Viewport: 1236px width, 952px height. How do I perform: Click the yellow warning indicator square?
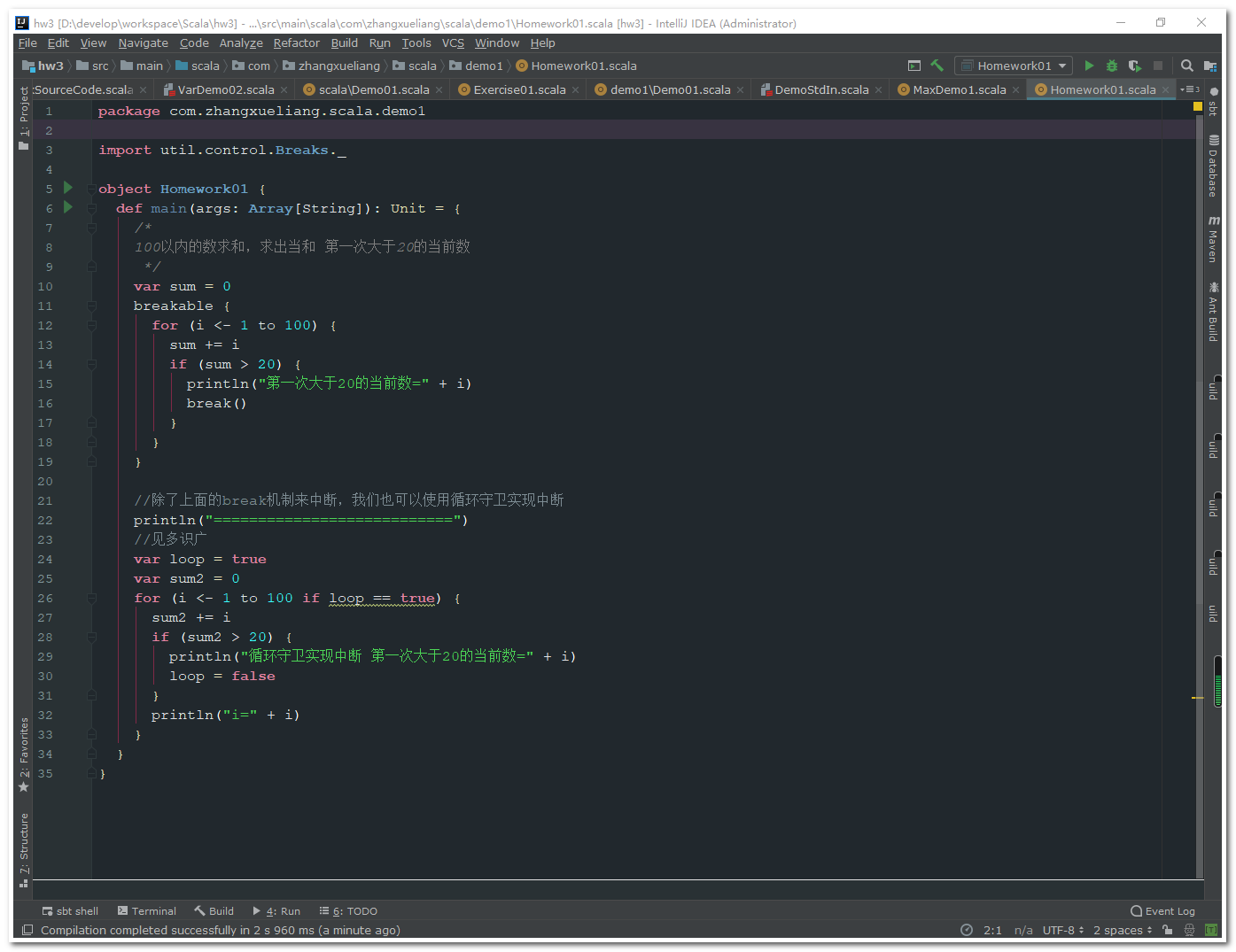coord(1198,106)
